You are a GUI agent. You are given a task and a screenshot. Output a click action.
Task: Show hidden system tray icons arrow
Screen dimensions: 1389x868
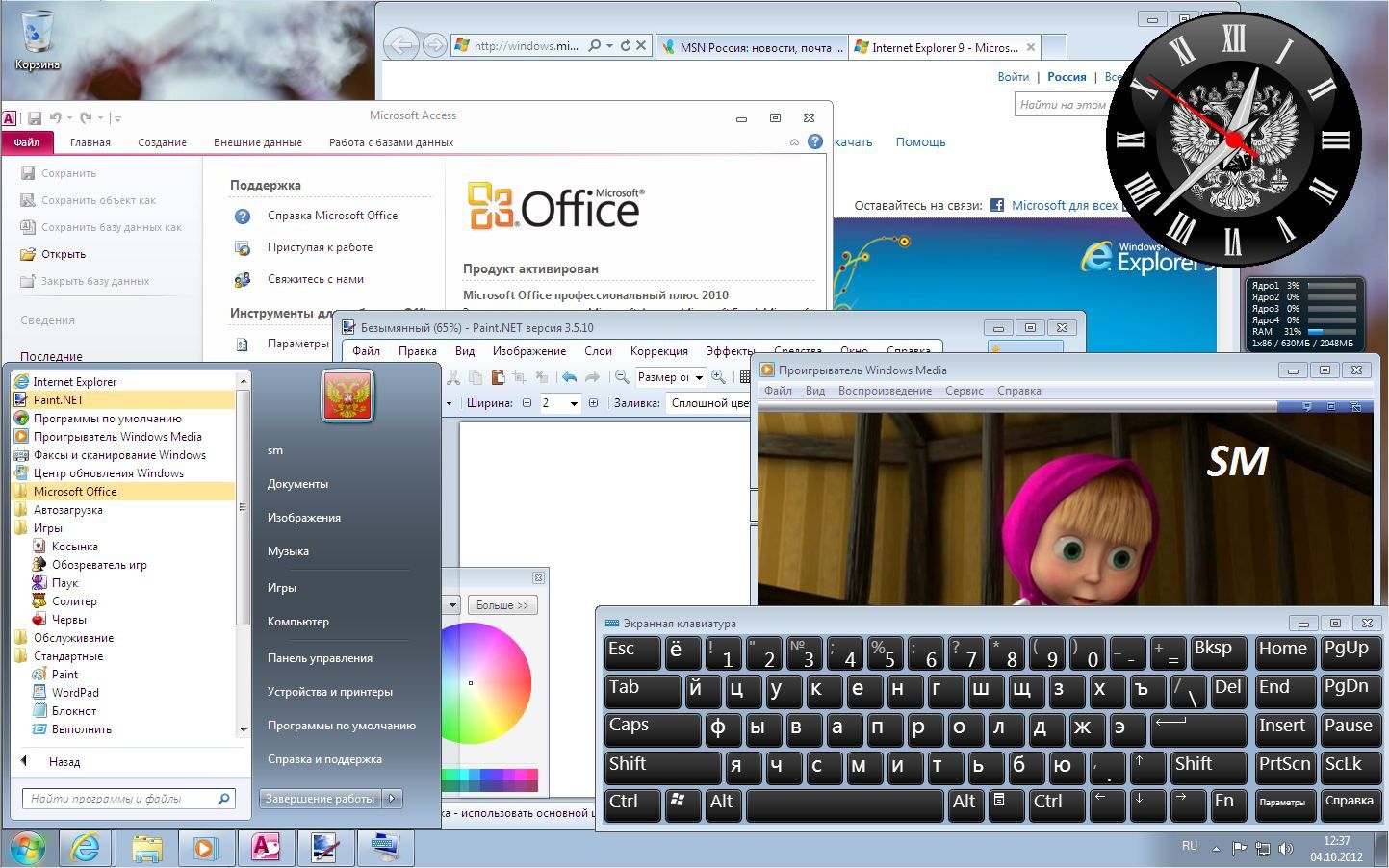pos(1216,849)
